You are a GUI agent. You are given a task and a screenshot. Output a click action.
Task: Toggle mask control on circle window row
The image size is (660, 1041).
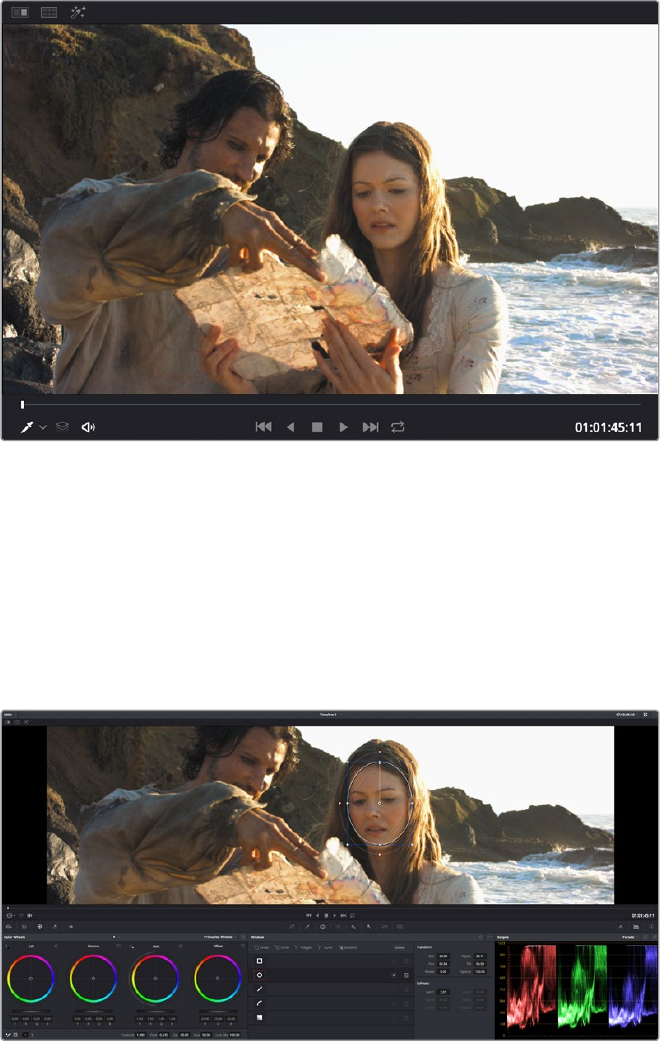[406, 975]
